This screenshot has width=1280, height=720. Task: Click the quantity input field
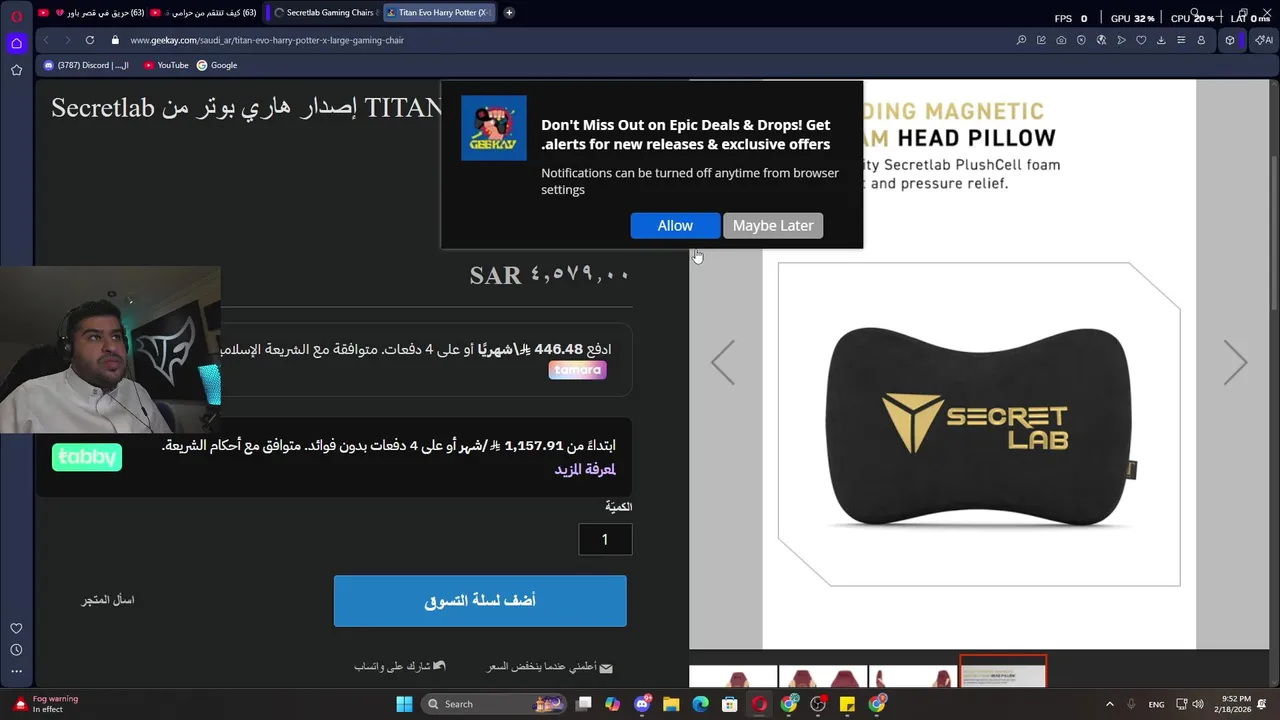(605, 540)
